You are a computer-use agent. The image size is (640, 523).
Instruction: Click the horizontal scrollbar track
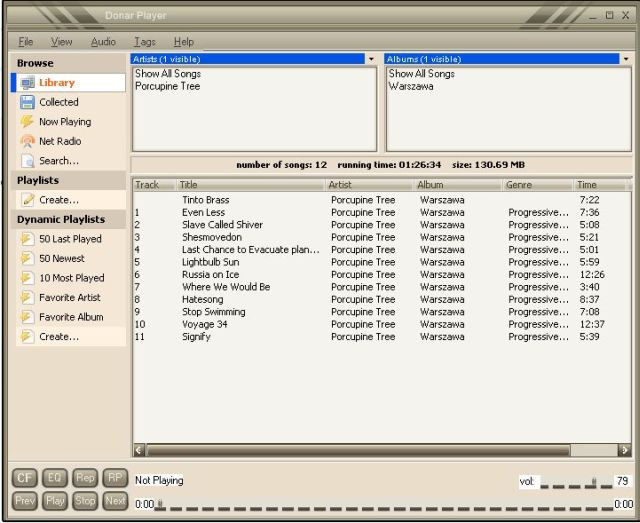[x=381, y=450]
